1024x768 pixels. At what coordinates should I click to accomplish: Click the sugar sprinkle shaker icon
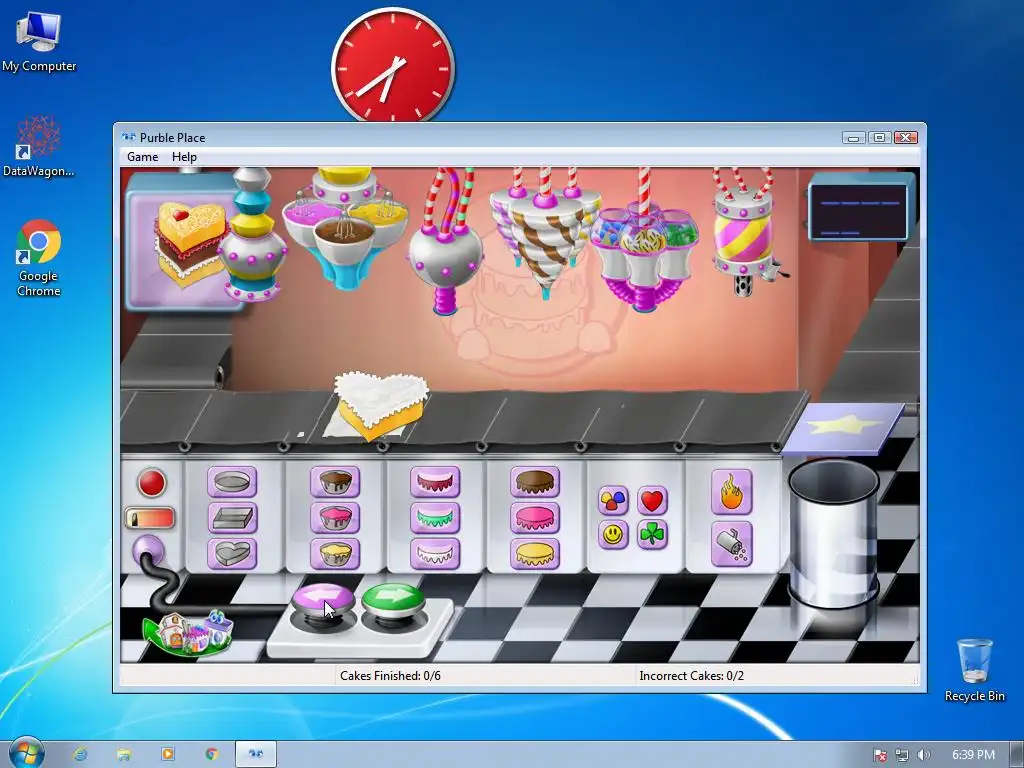tap(731, 544)
